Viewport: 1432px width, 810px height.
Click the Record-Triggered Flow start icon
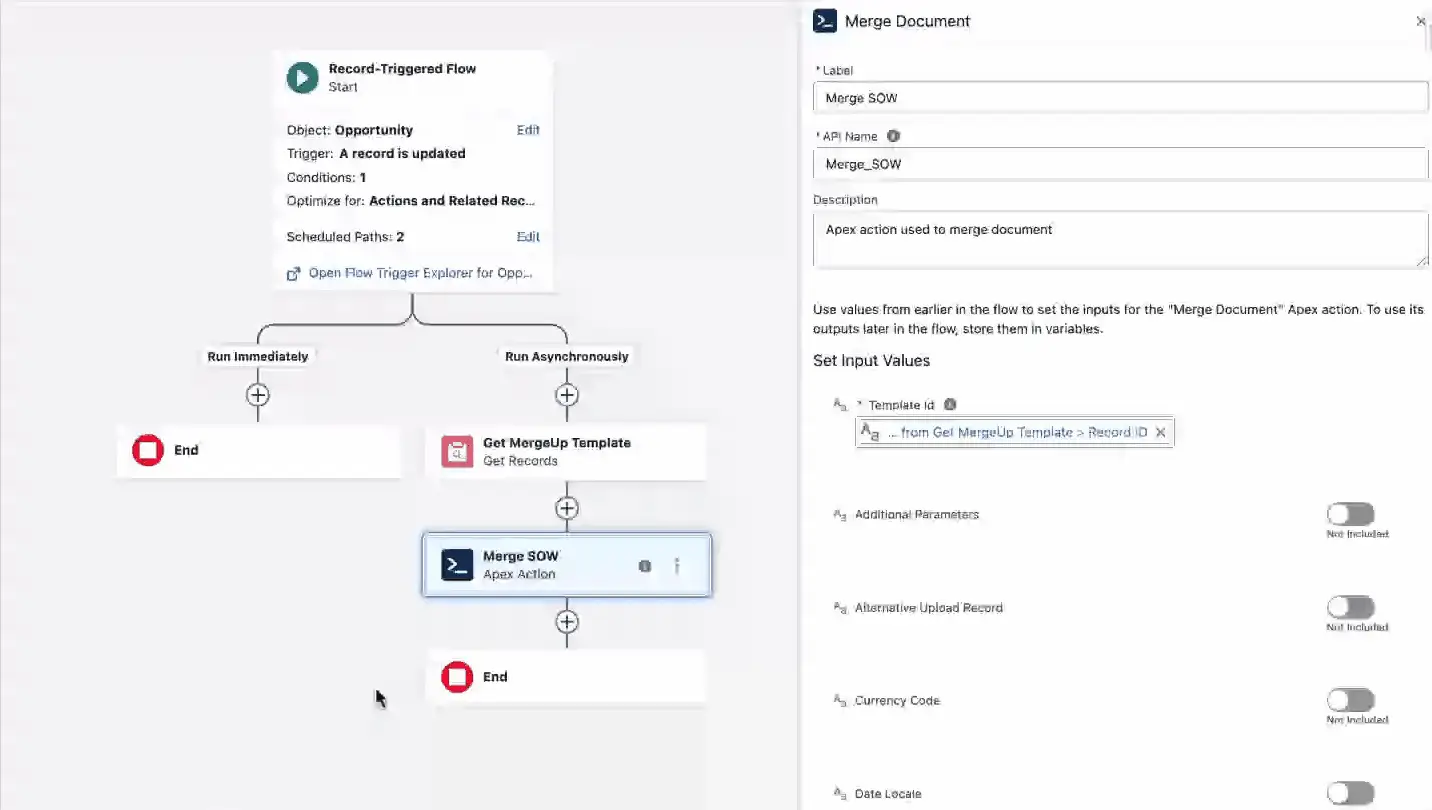coord(302,77)
